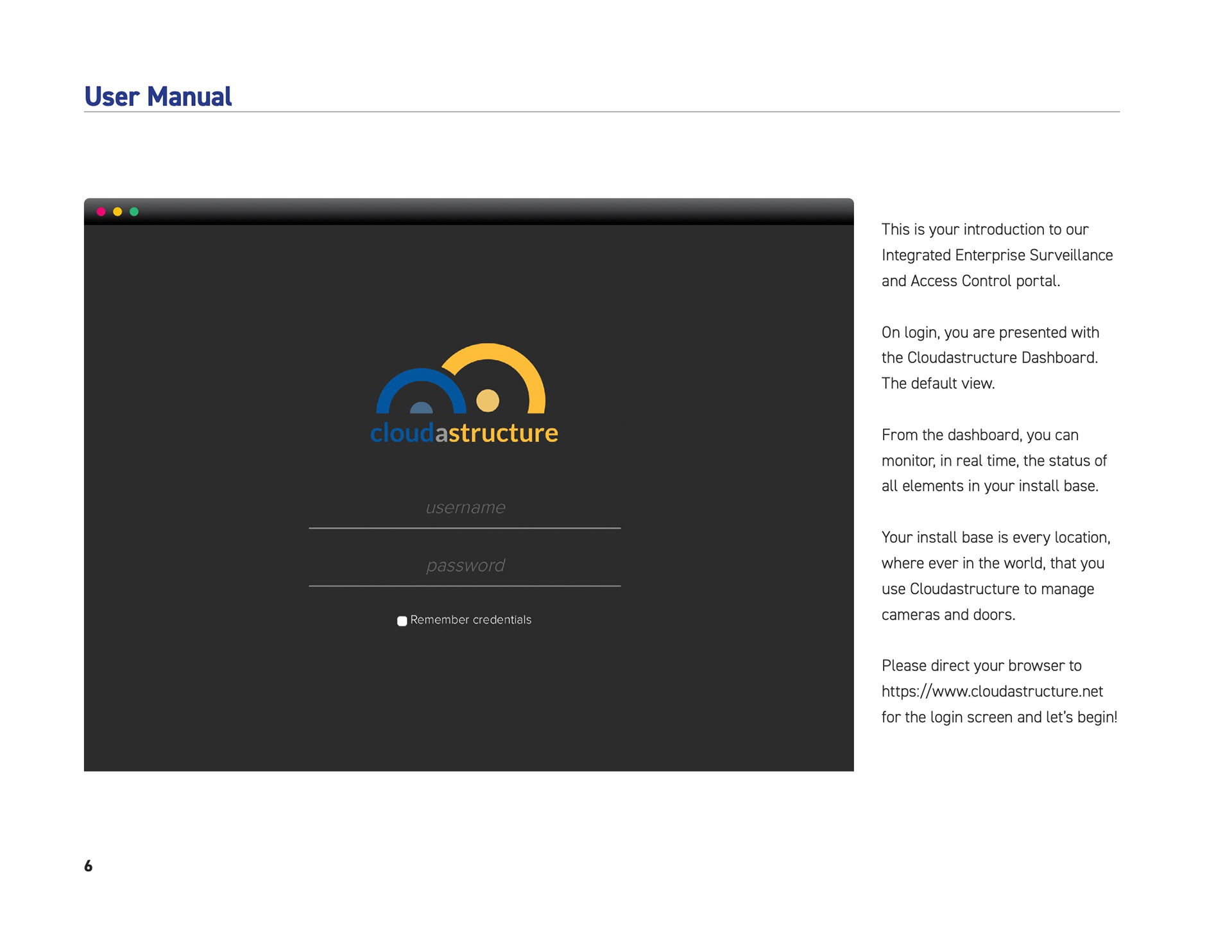Click the green maximize window dot

coord(134,212)
